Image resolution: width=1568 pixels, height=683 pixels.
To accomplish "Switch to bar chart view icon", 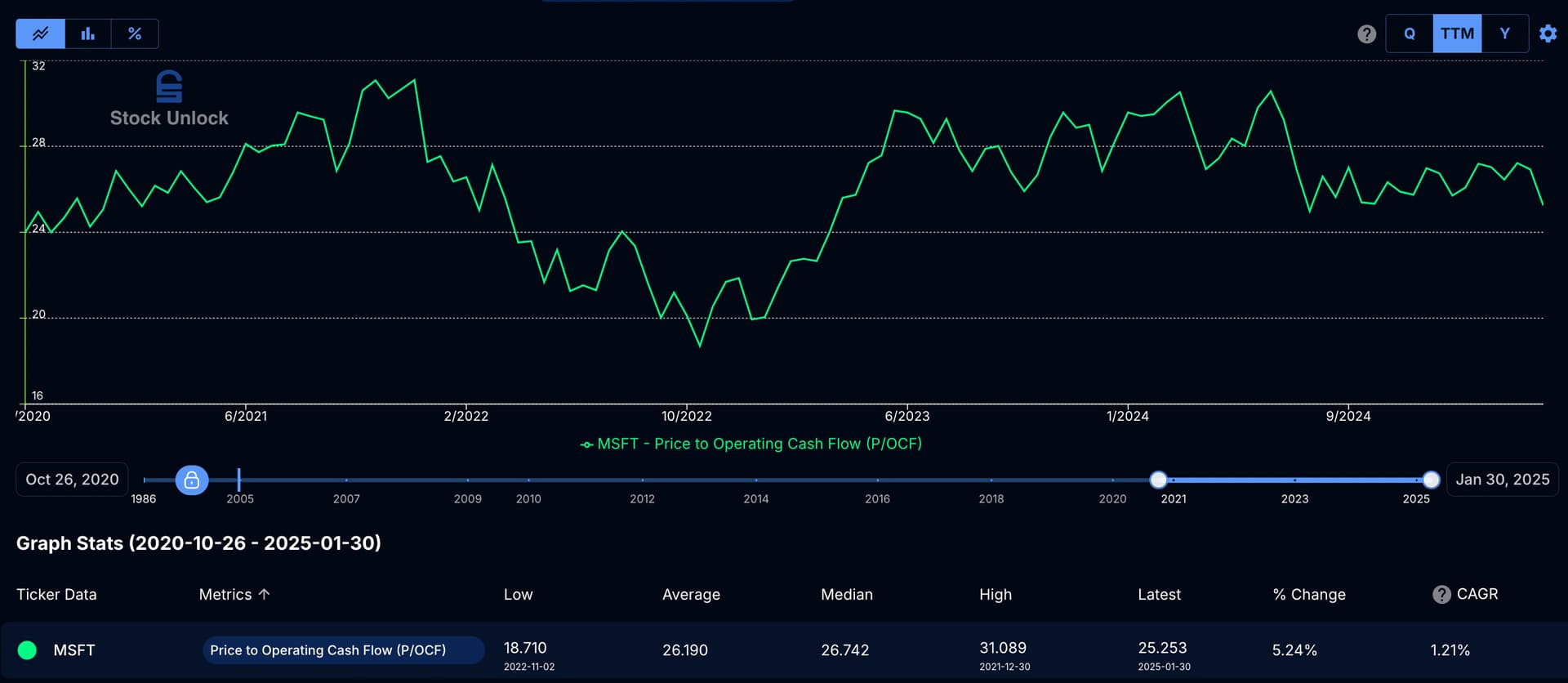I will coord(87,33).
